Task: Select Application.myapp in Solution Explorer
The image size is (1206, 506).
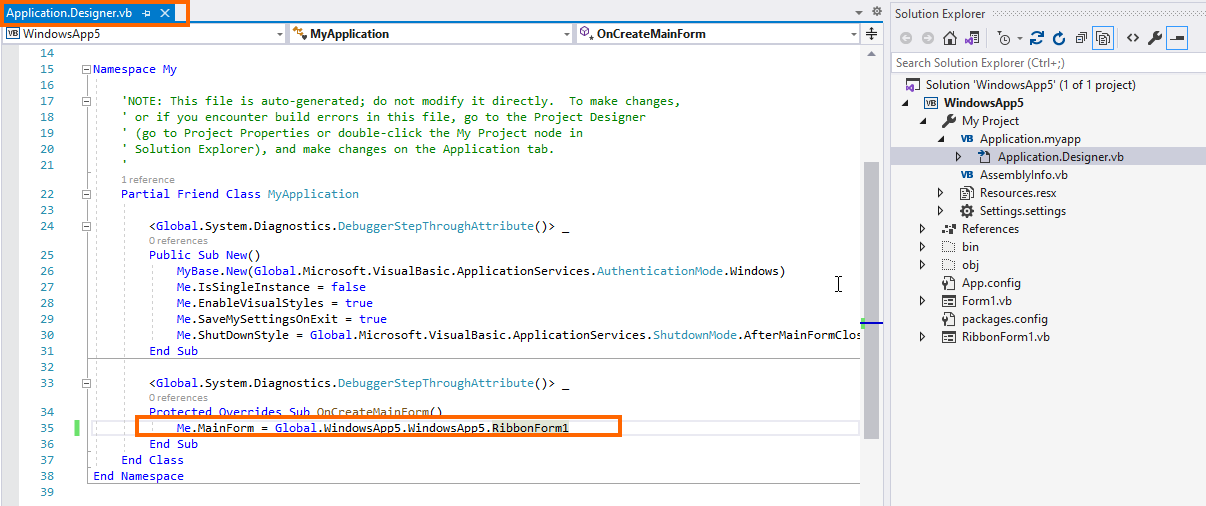Action: click(1030, 139)
